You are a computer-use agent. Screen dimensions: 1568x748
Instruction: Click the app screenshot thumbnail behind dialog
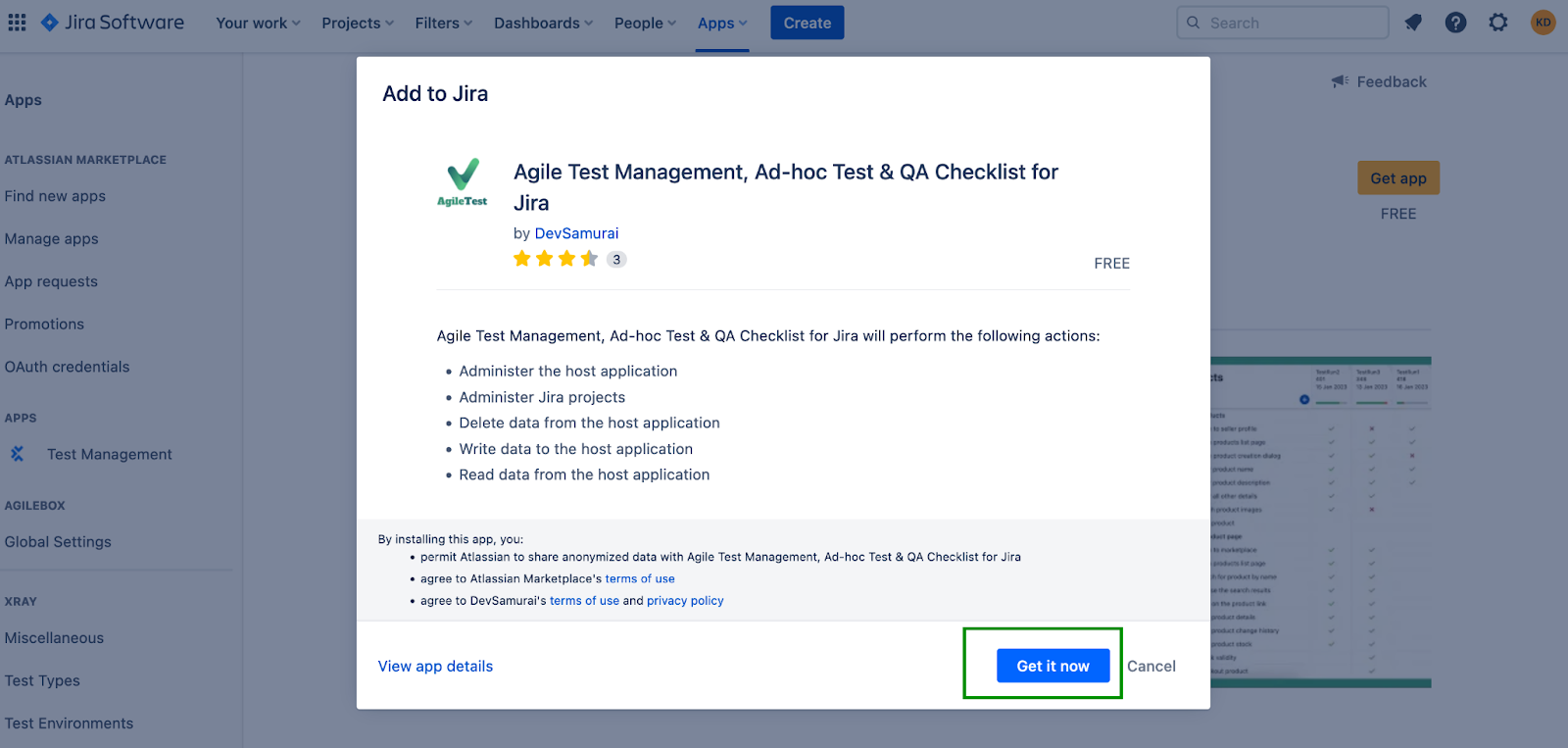1320,522
